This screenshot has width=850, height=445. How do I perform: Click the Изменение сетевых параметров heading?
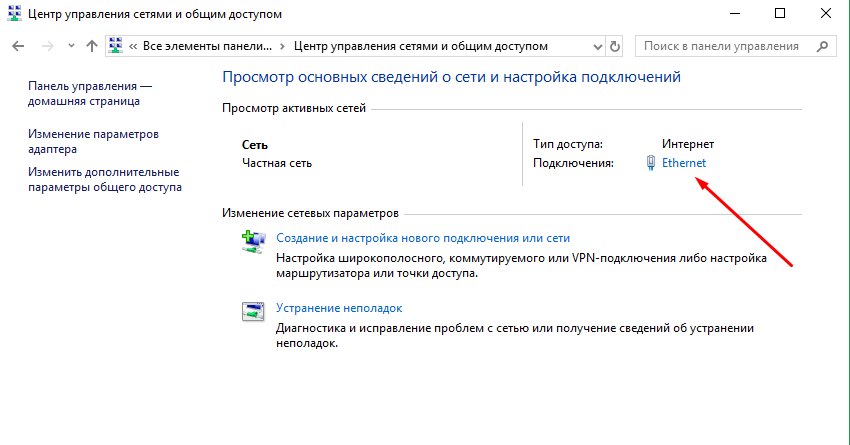tap(310, 214)
